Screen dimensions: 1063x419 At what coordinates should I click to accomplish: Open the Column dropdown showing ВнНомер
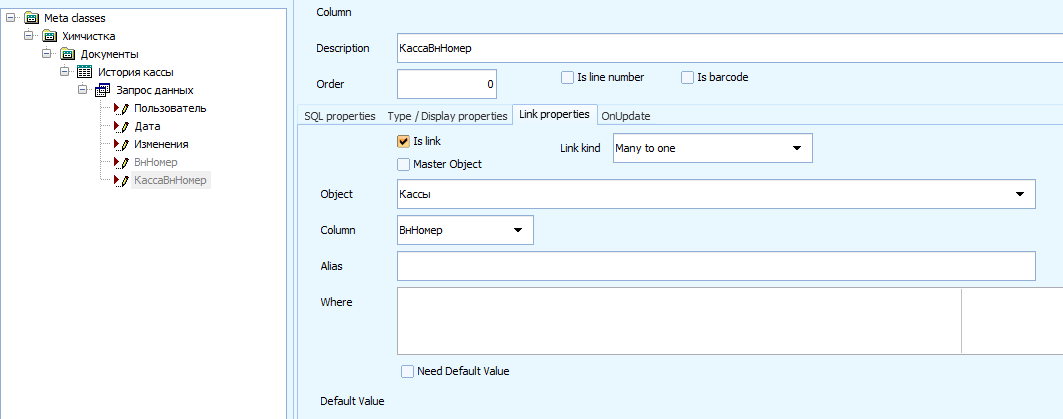(518, 231)
